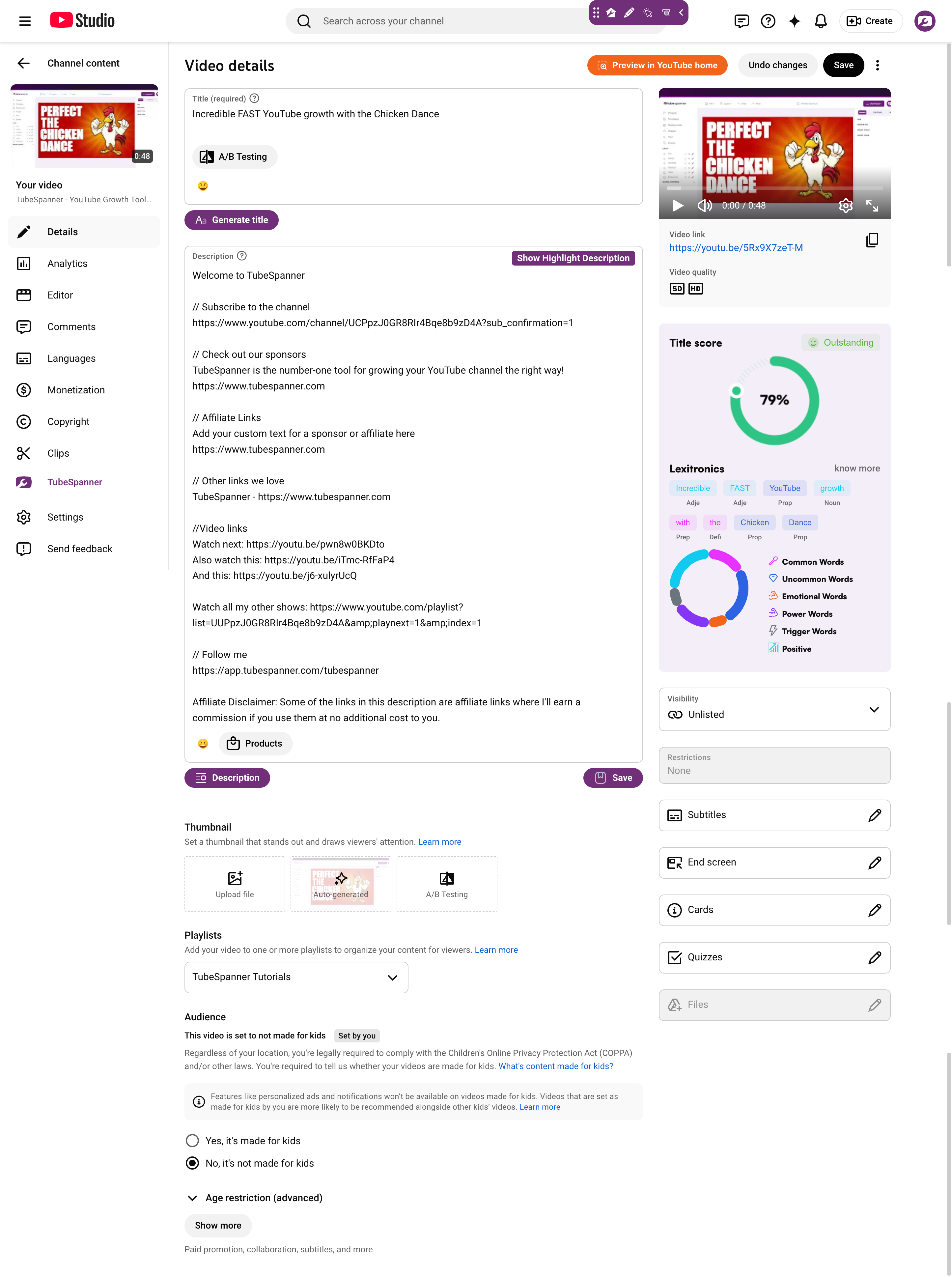Toggle Show Highlight Description
This screenshot has height=1277, width=952.
pyautogui.click(x=573, y=258)
